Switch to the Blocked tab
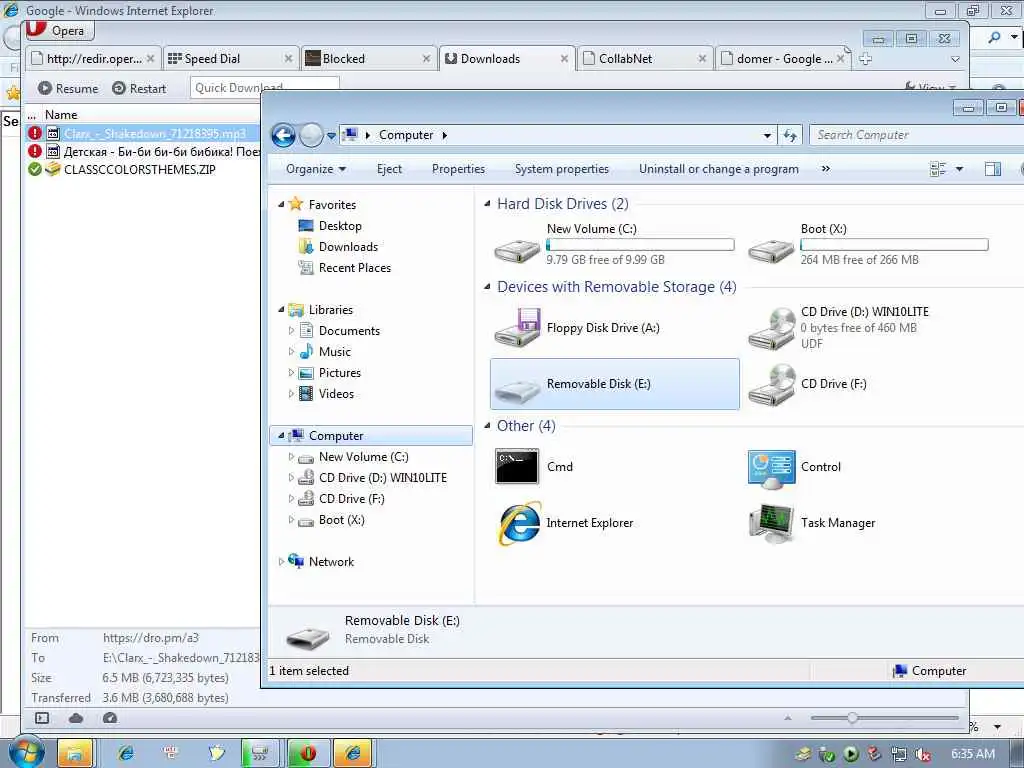 tap(367, 59)
